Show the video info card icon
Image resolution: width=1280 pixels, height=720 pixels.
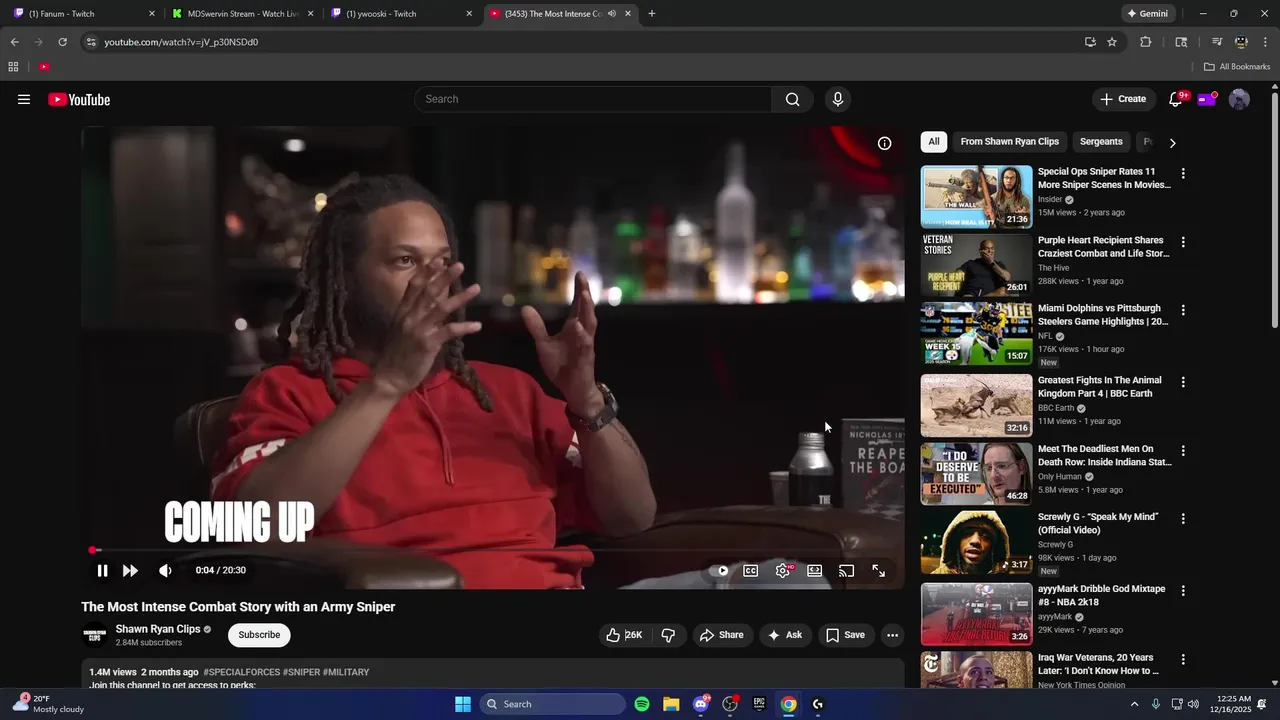tap(884, 143)
